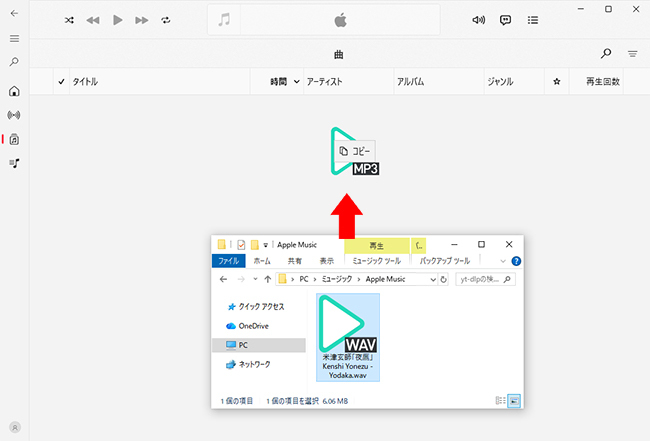The width and height of the screenshot is (650, 441).
Task: Open the account profile icon at sidebar bottom
Action: [x=15, y=427]
